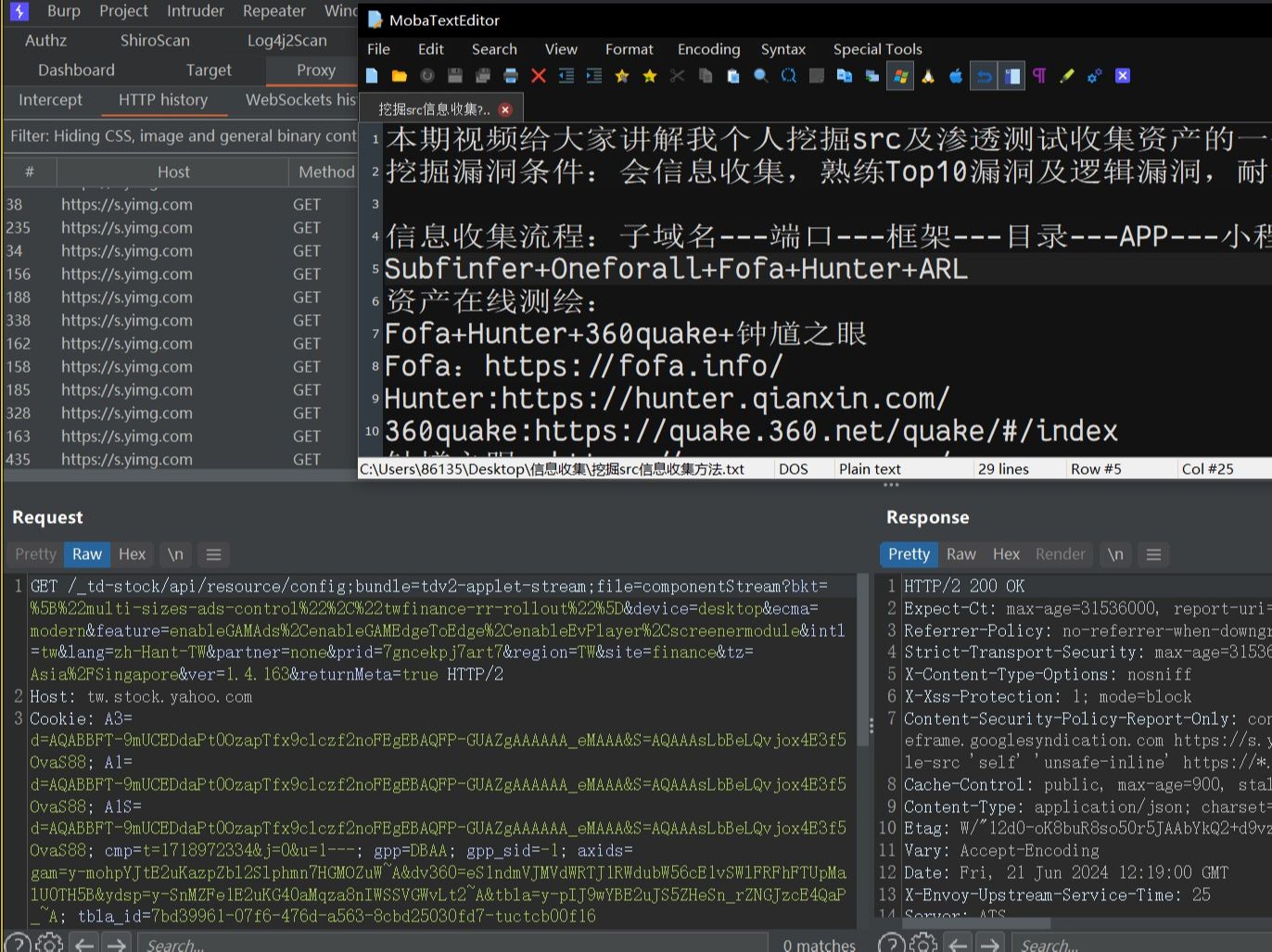Switch to ShiroScan tab in Burp
This screenshot has width=1272, height=952.
point(155,41)
